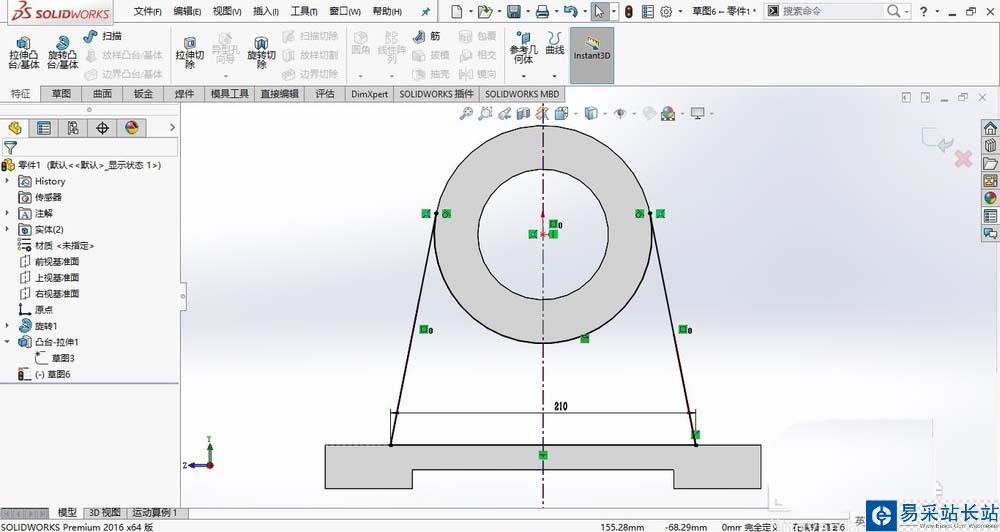Open the Appearances color ball task pane
This screenshot has width=1000, height=532.
point(990,198)
